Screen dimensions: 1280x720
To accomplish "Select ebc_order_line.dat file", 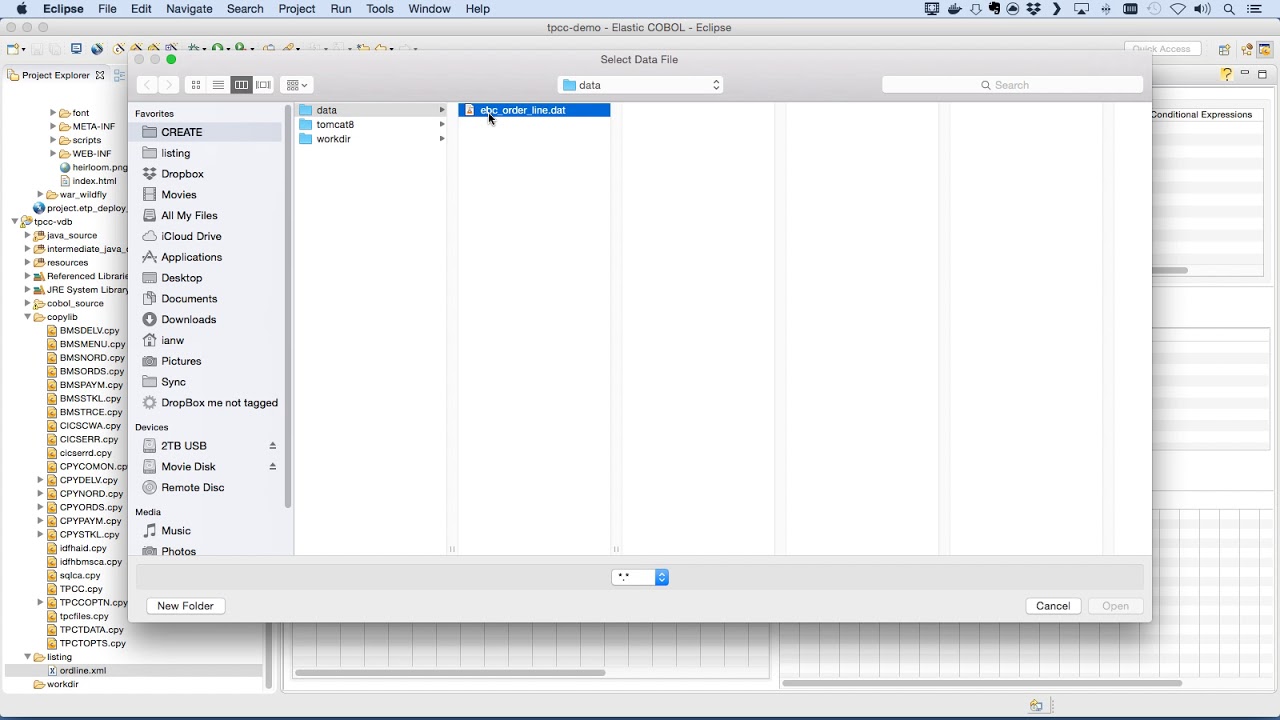I will tap(534, 110).
